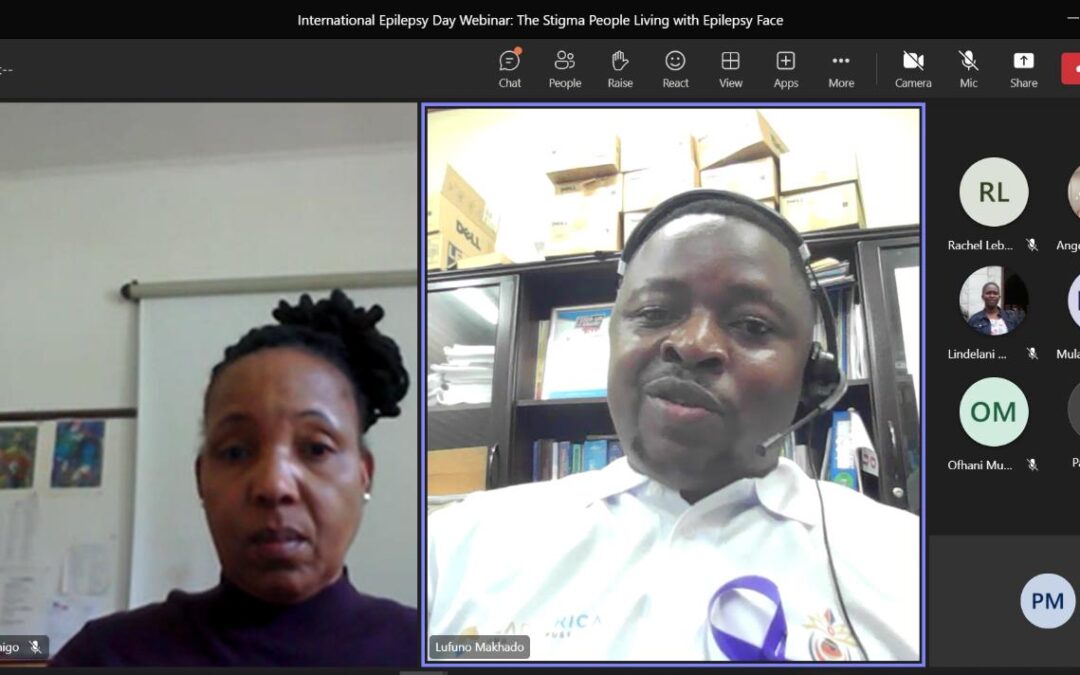Click Lufuno Makhado name label
This screenshot has width=1080, height=675.
479,647
